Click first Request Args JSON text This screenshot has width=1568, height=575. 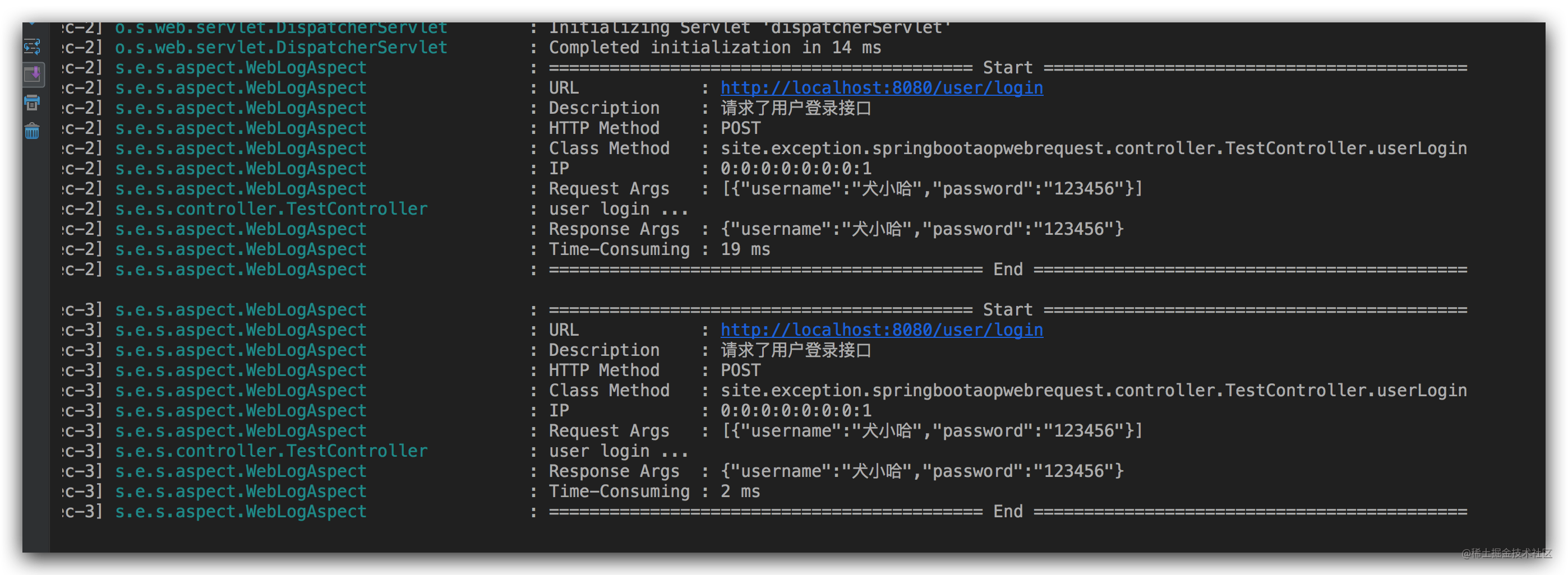(x=932, y=189)
